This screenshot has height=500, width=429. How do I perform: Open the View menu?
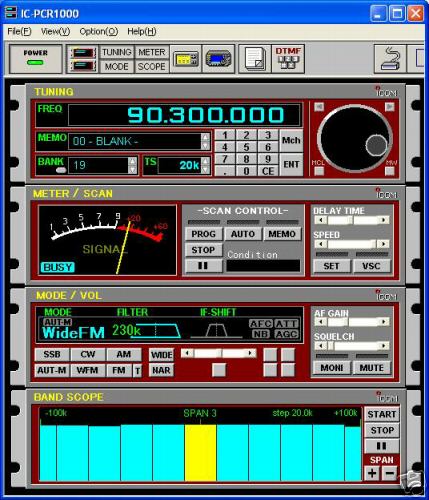click(55, 32)
